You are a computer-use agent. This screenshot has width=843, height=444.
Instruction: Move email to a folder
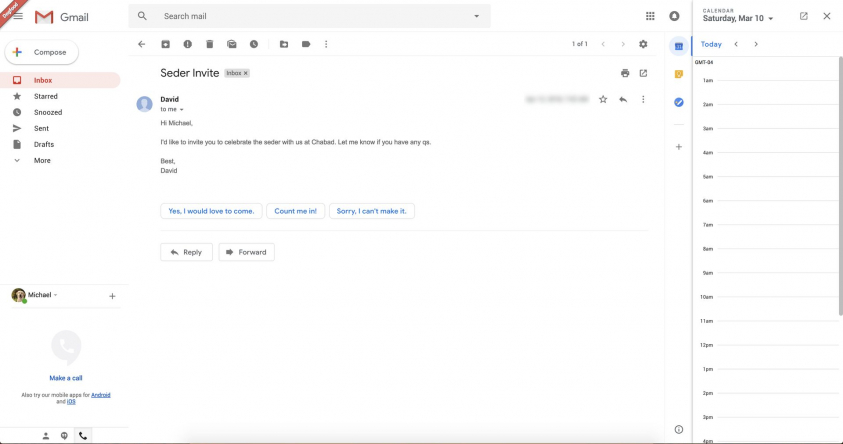[x=284, y=44]
